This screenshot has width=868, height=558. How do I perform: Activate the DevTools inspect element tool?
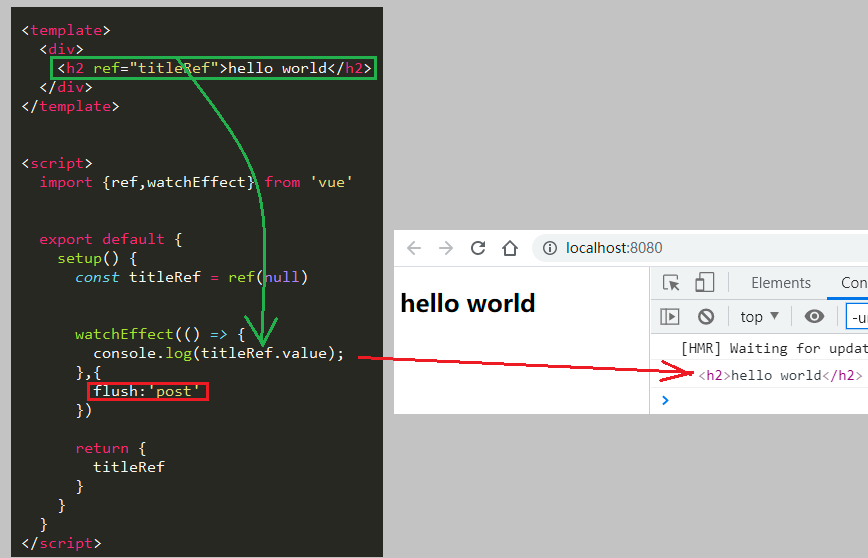pyautogui.click(x=671, y=283)
